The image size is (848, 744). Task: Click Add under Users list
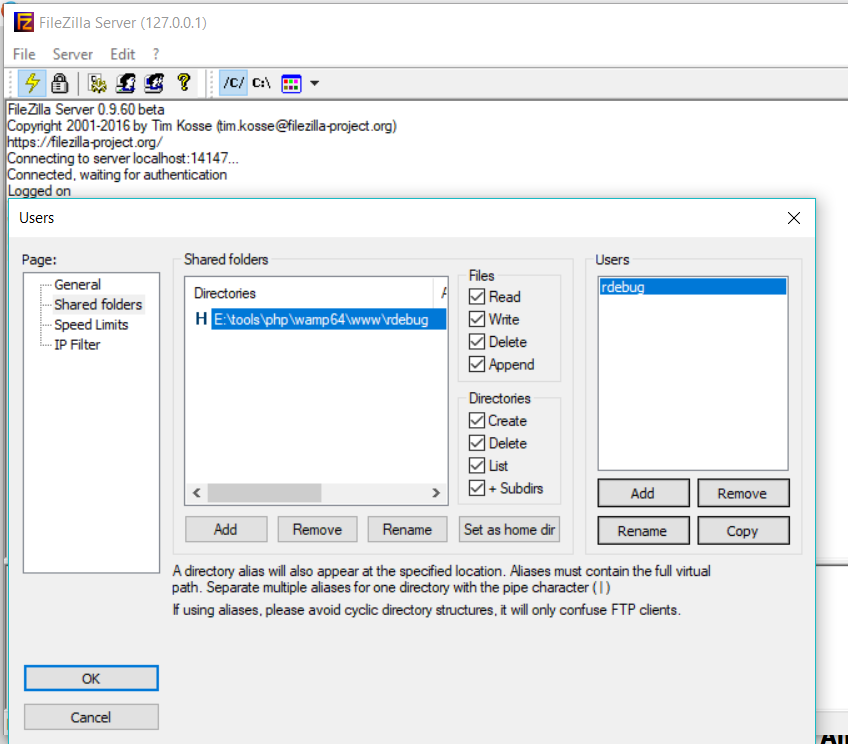pos(643,493)
